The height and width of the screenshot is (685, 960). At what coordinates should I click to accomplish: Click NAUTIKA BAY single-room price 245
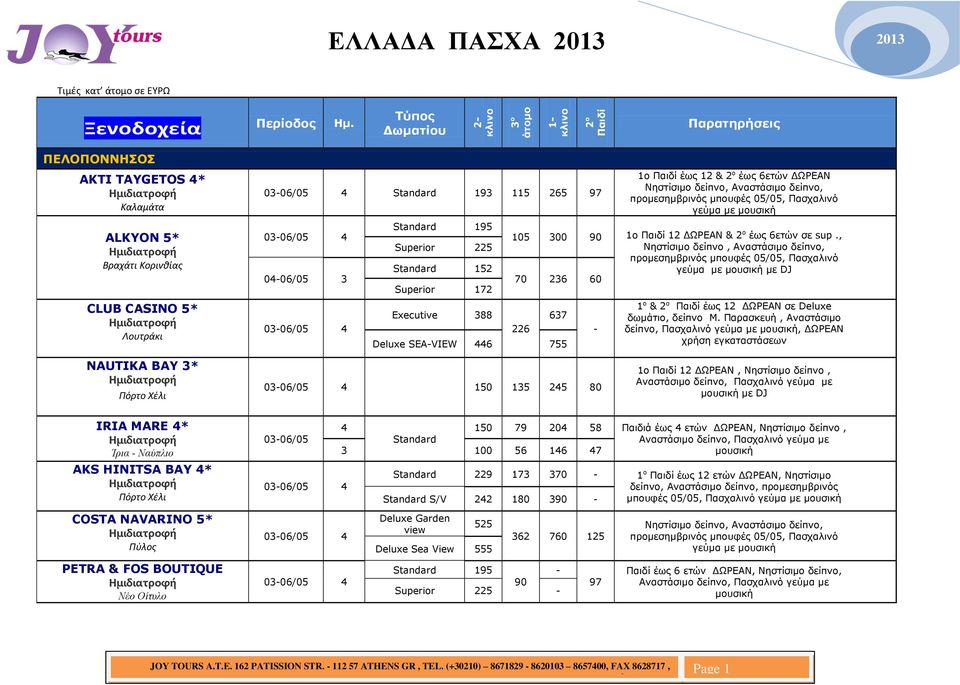click(x=558, y=387)
